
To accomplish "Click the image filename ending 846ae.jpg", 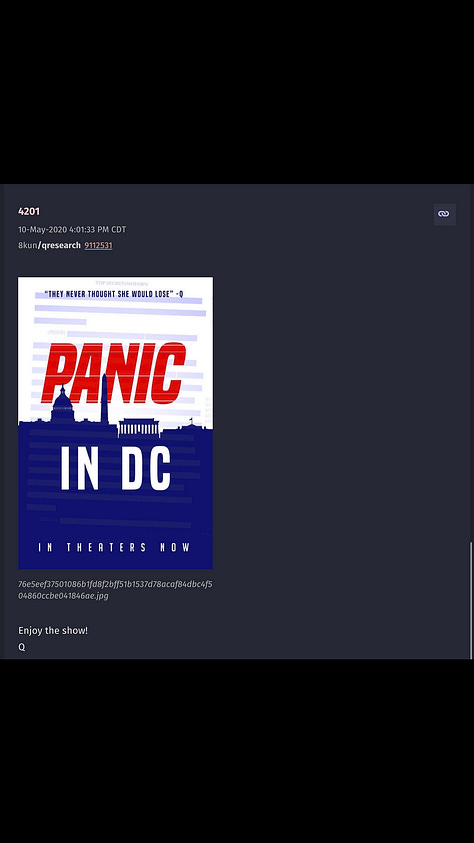I will 115,590.
